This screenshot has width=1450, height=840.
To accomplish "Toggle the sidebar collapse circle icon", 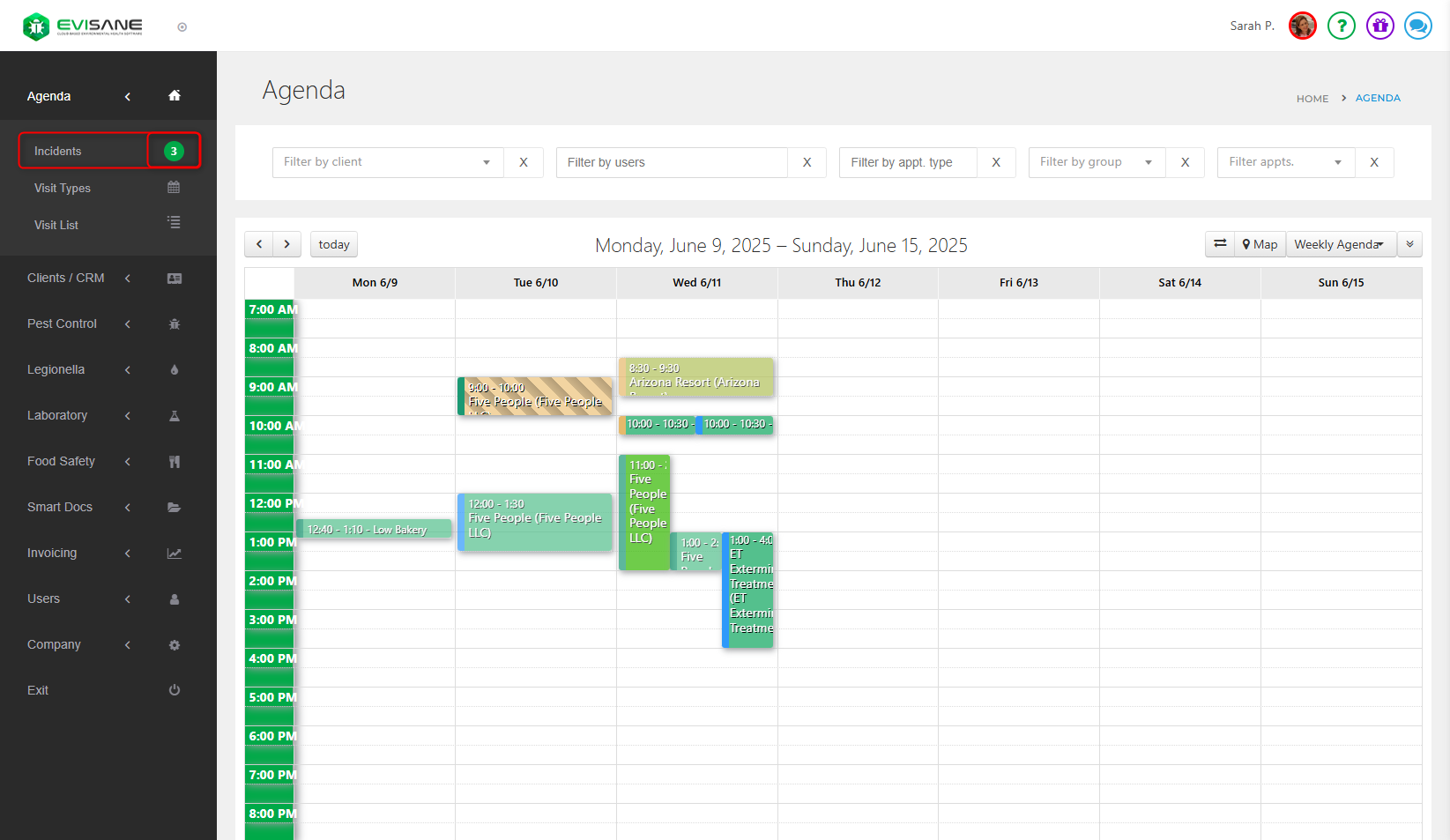I will tap(182, 27).
